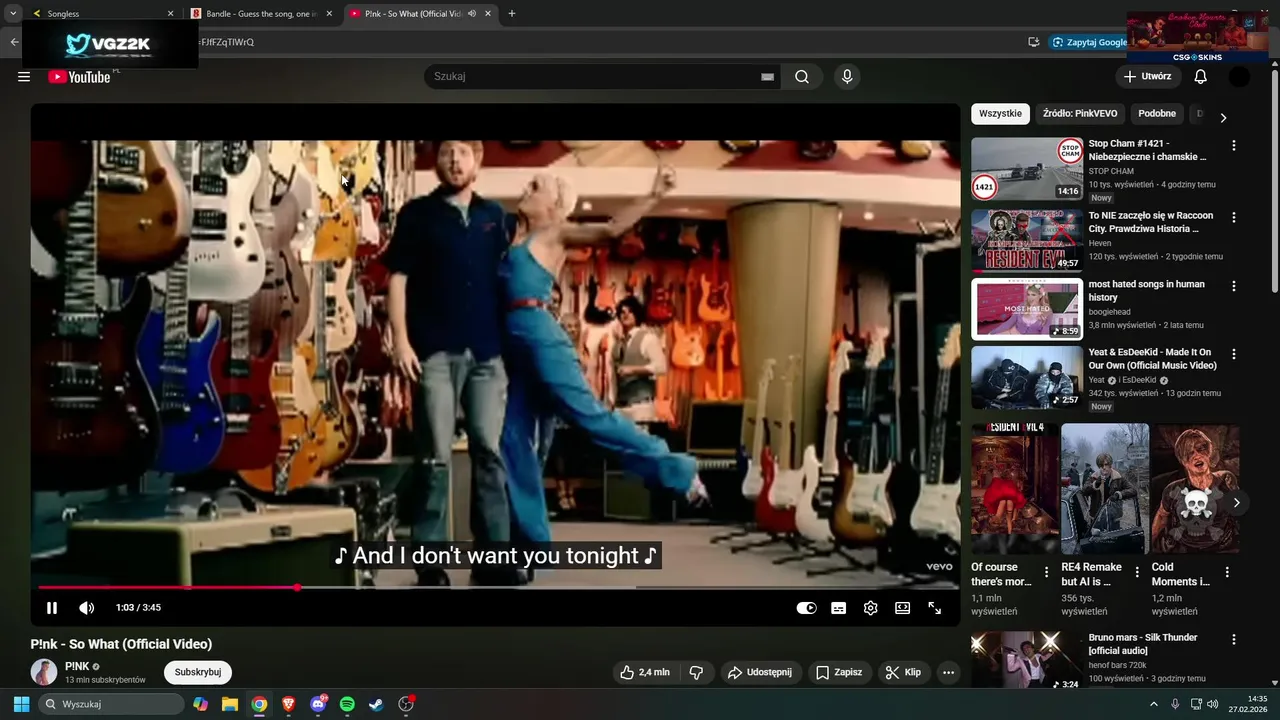The width and height of the screenshot is (1280, 720).
Task: Click the Udostępnij share button
Action: pos(759,672)
